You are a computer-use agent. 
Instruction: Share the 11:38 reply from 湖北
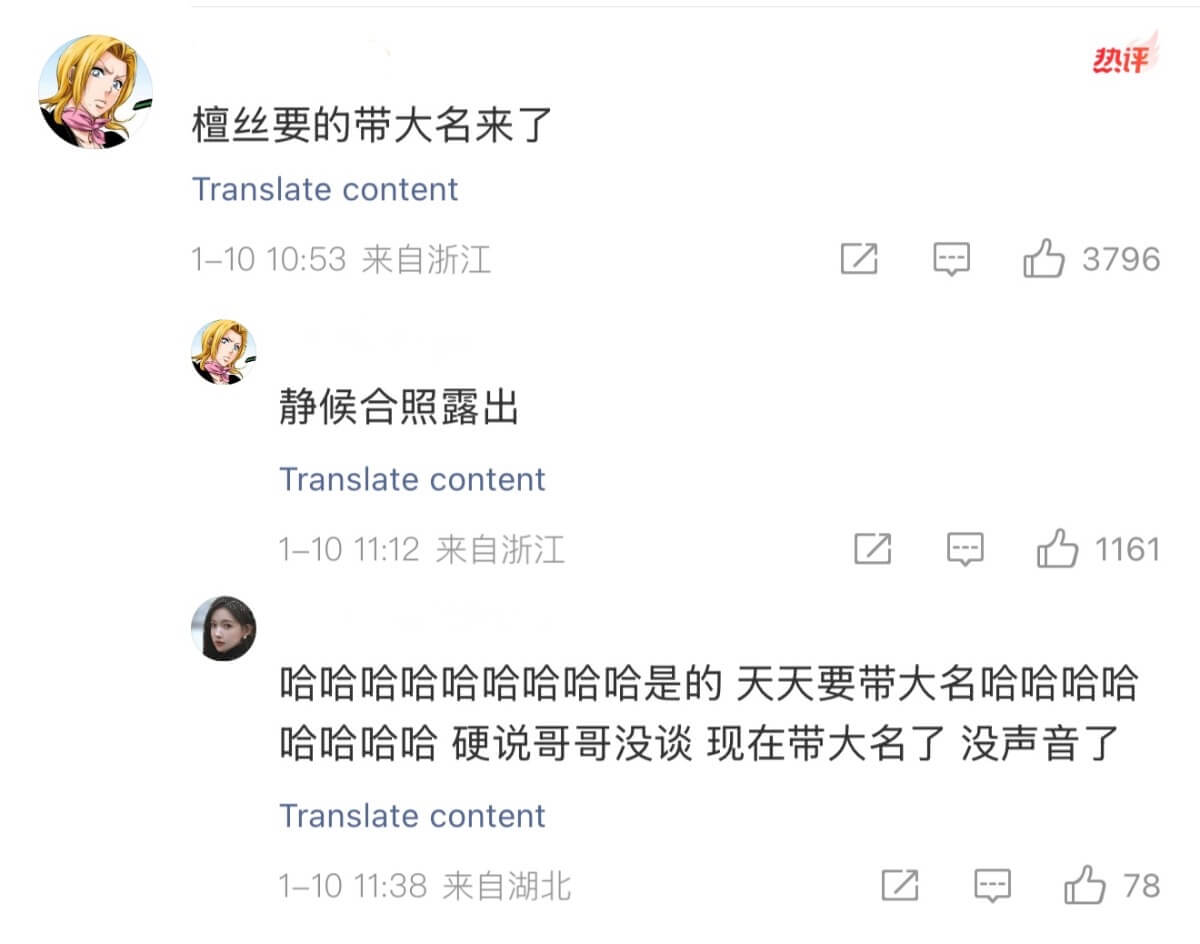tap(900, 885)
